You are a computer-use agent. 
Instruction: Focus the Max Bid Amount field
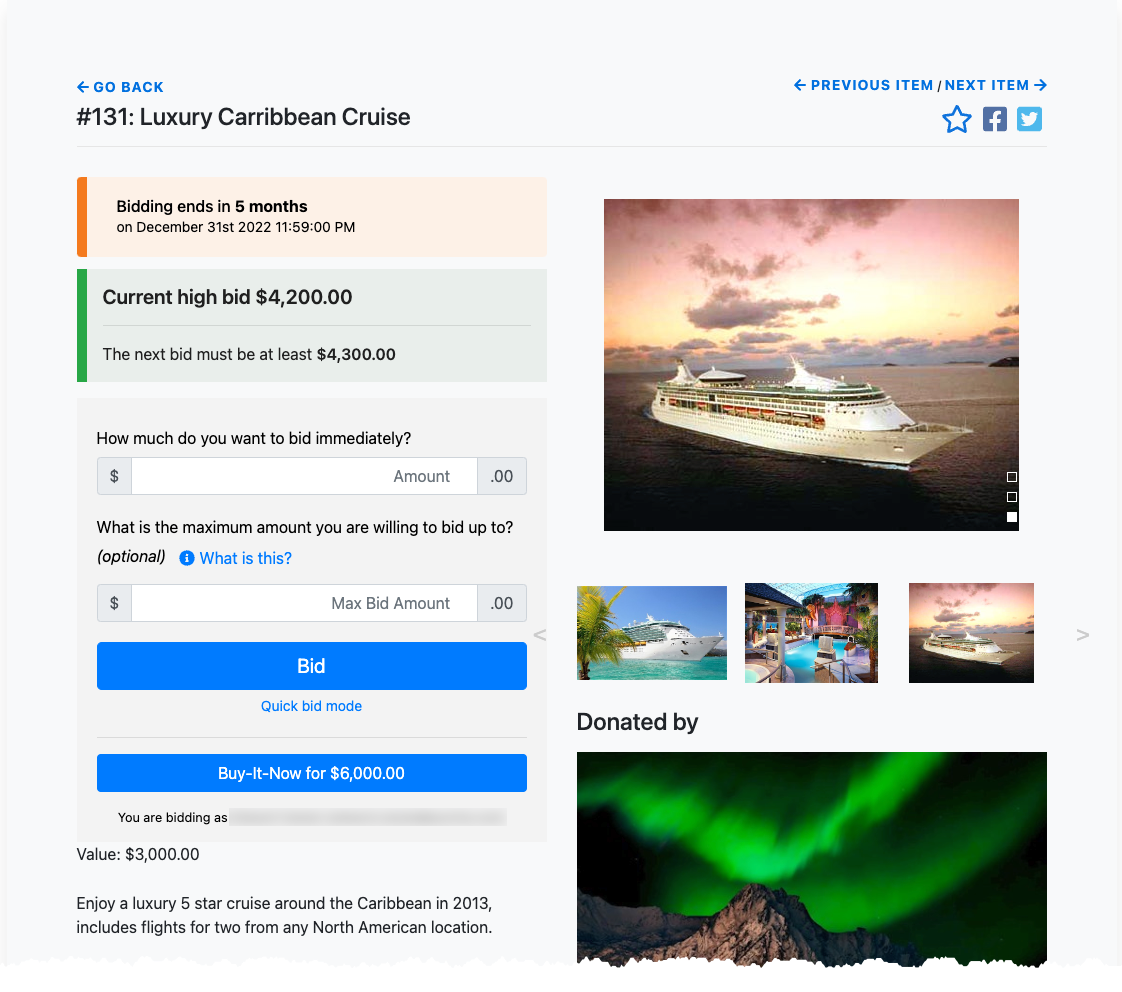304,603
